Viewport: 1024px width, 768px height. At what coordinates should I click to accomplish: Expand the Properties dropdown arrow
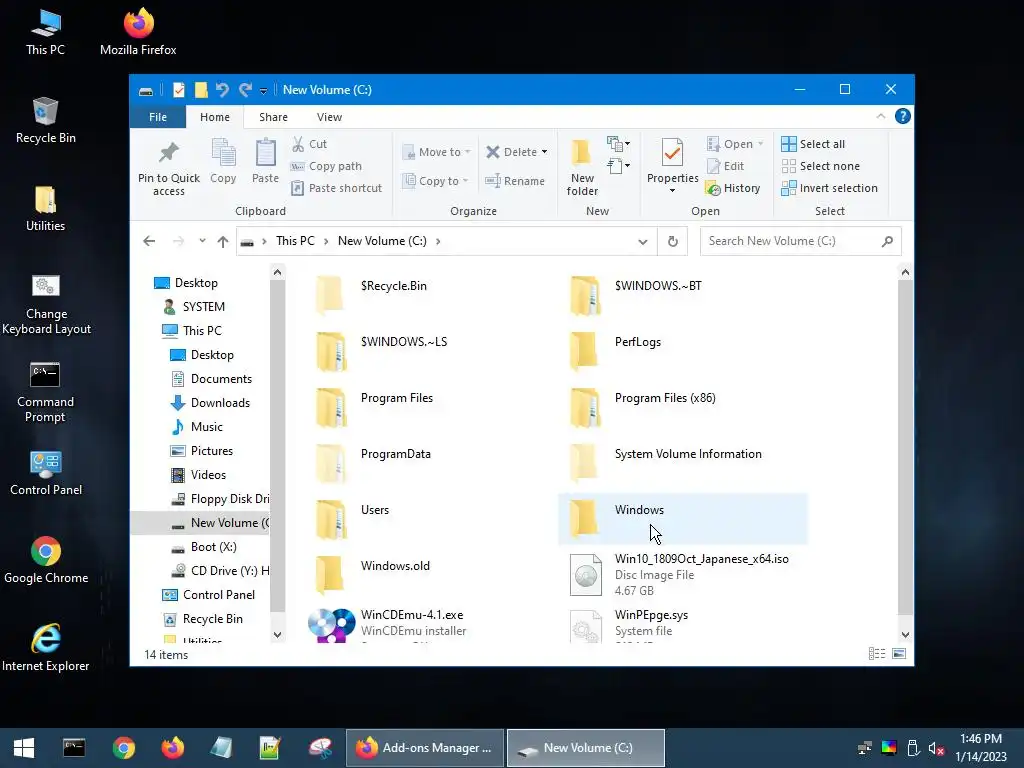672,191
